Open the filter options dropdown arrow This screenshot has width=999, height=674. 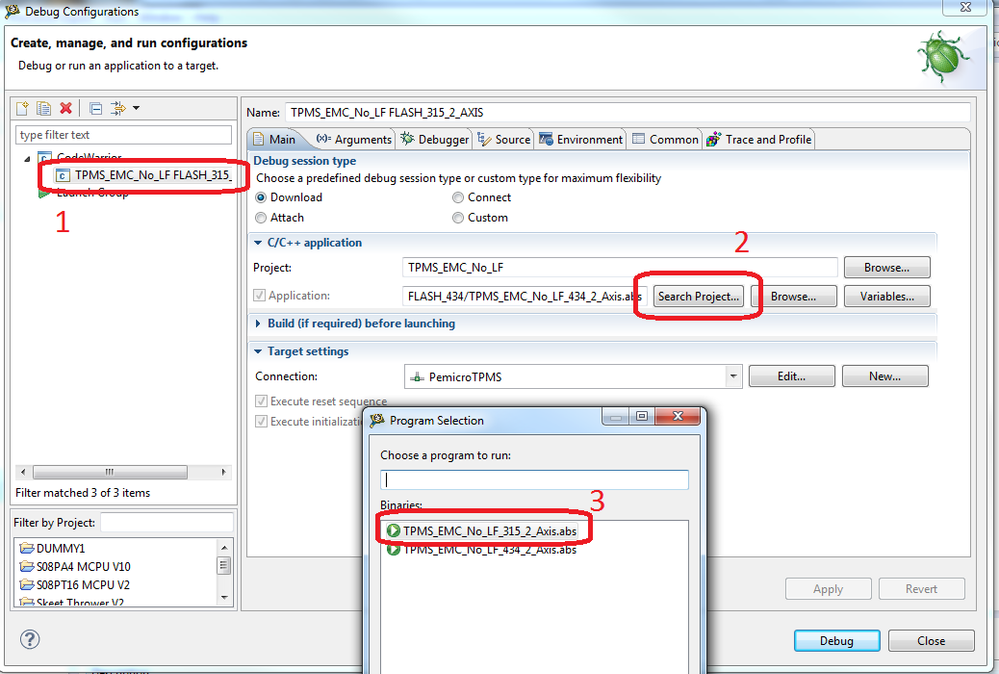tap(136, 108)
